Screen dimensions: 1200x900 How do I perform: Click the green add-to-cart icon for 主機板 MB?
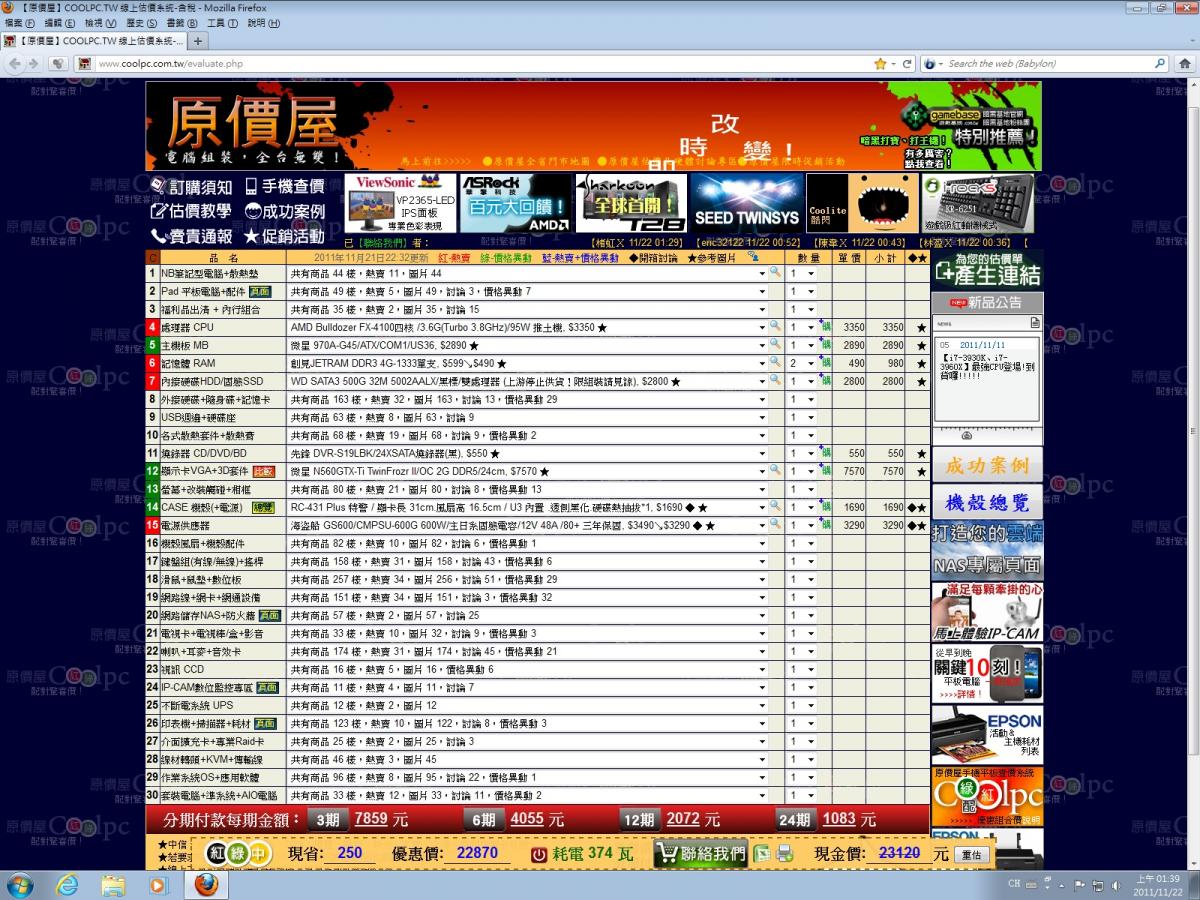tap(825, 345)
